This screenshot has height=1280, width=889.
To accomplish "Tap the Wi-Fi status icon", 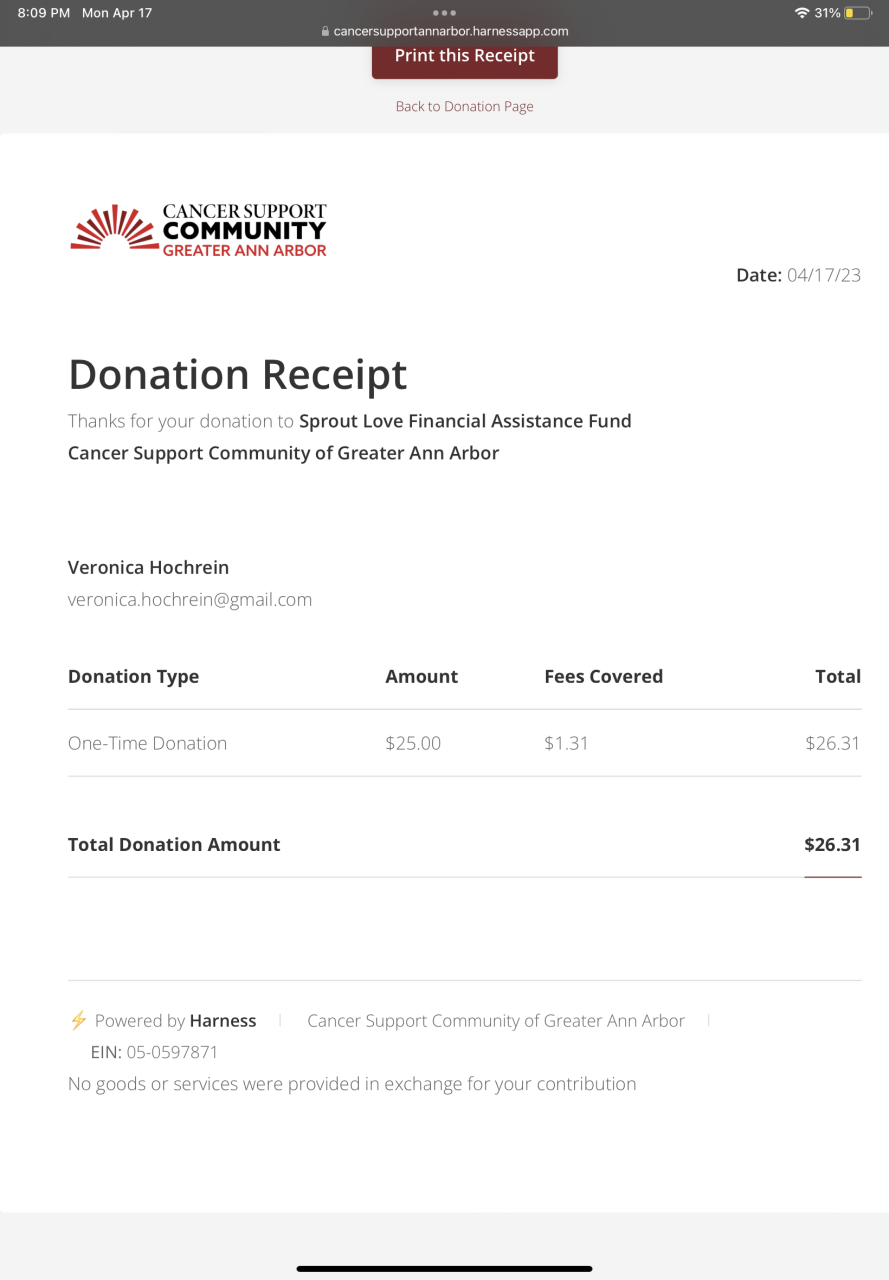I will pos(801,13).
